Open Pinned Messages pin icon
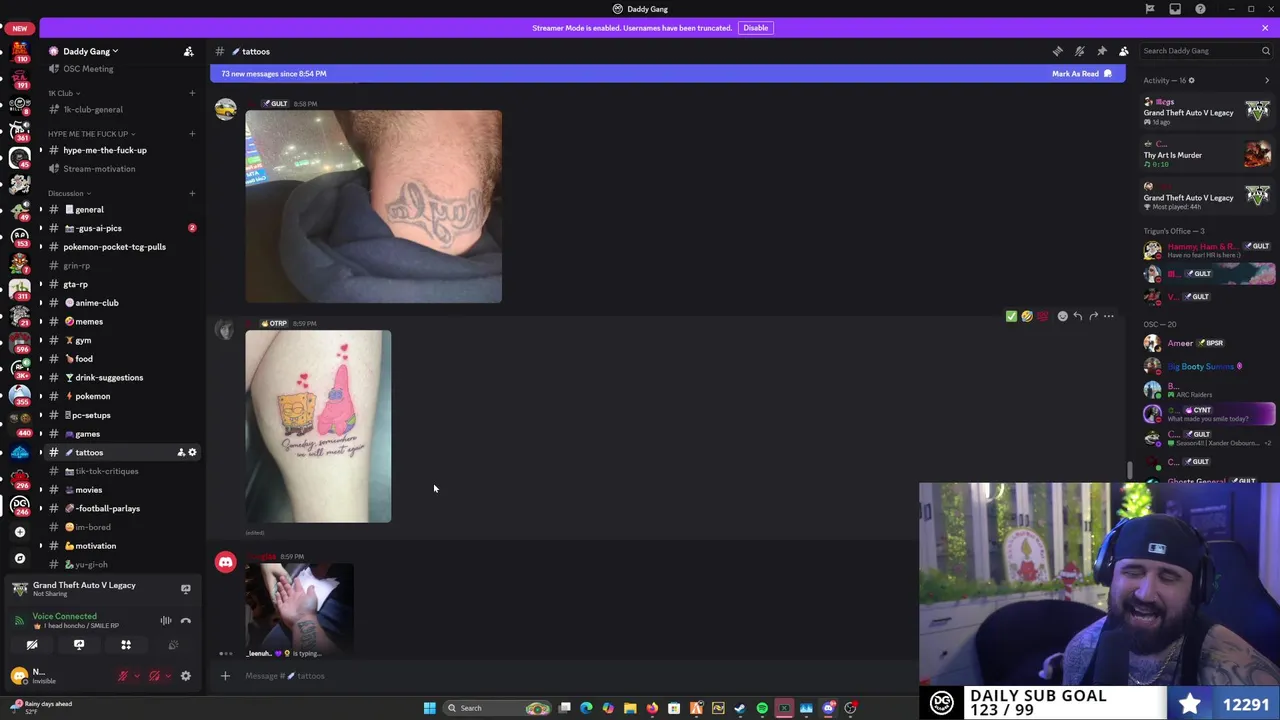 pos(1101,51)
